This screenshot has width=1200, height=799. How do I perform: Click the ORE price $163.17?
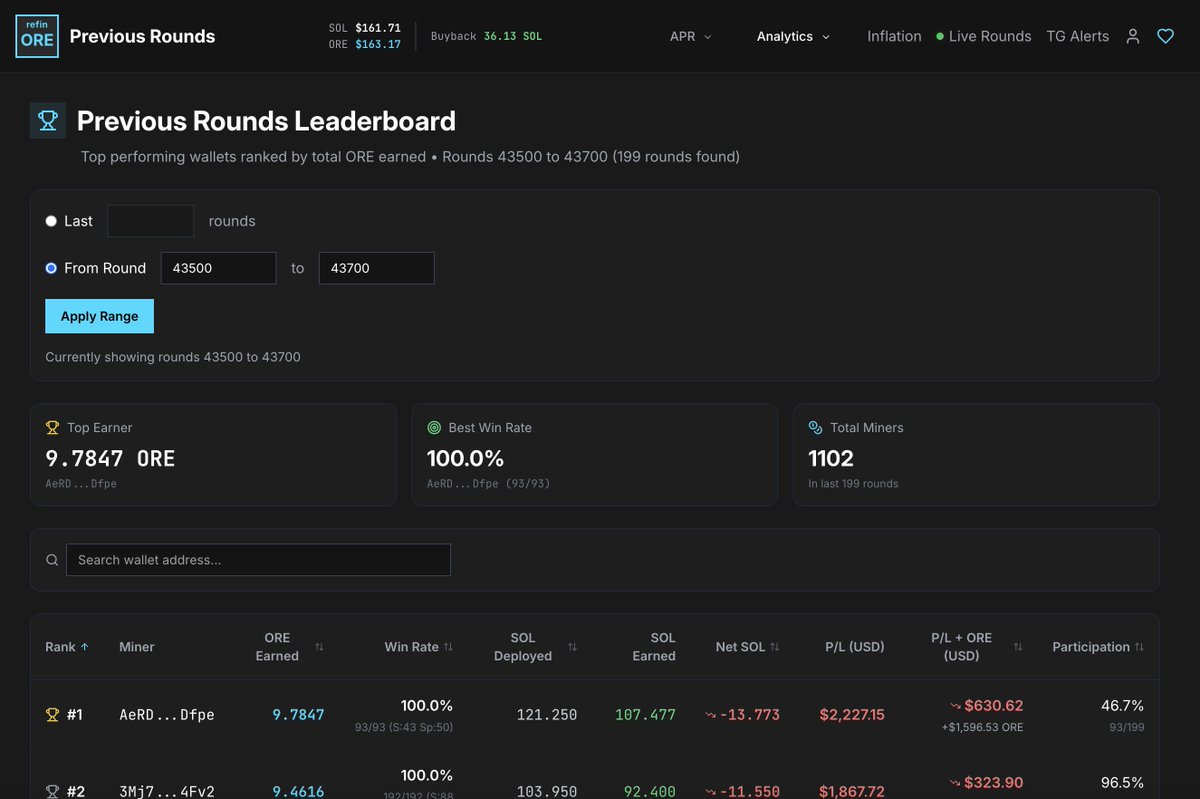pyautogui.click(x=378, y=44)
